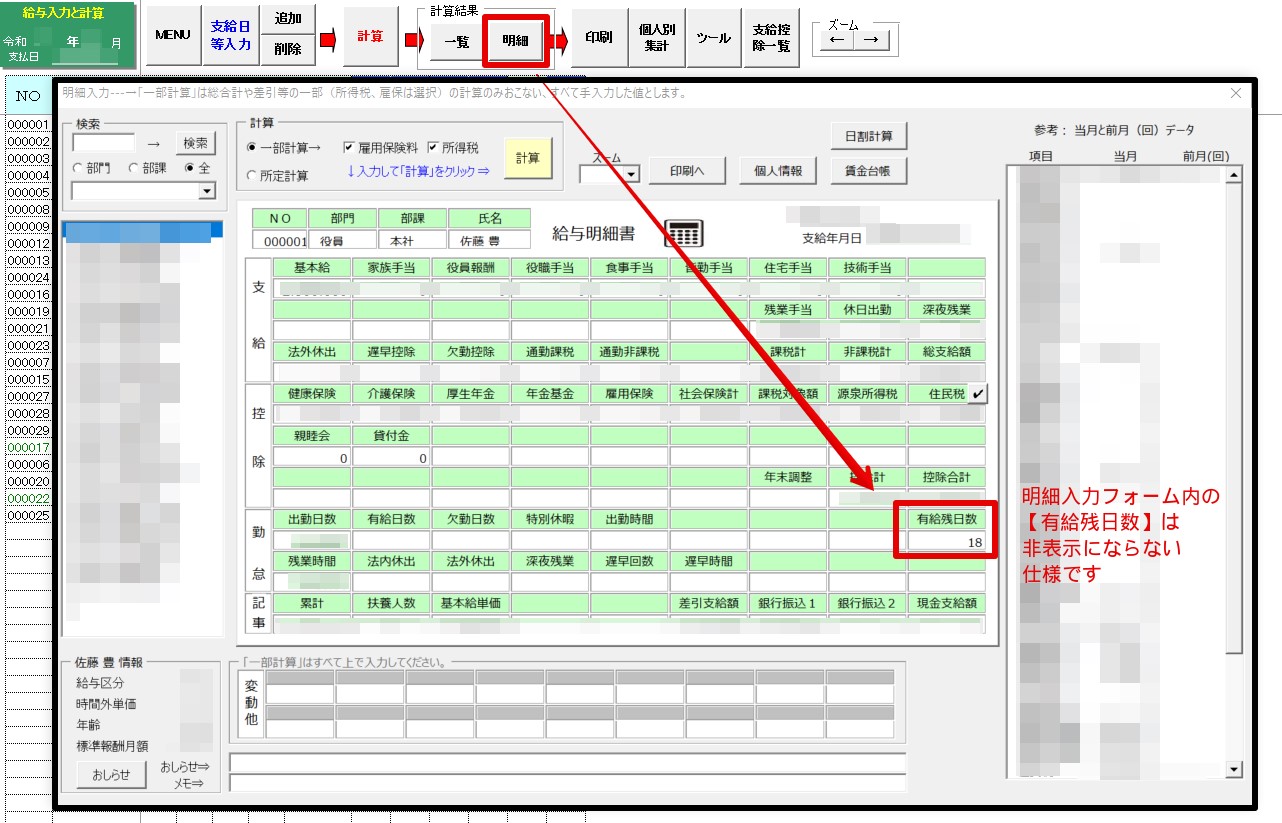The width and height of the screenshot is (1282, 823).
Task: Click the 住民税 checkmark button
Action: point(977,394)
